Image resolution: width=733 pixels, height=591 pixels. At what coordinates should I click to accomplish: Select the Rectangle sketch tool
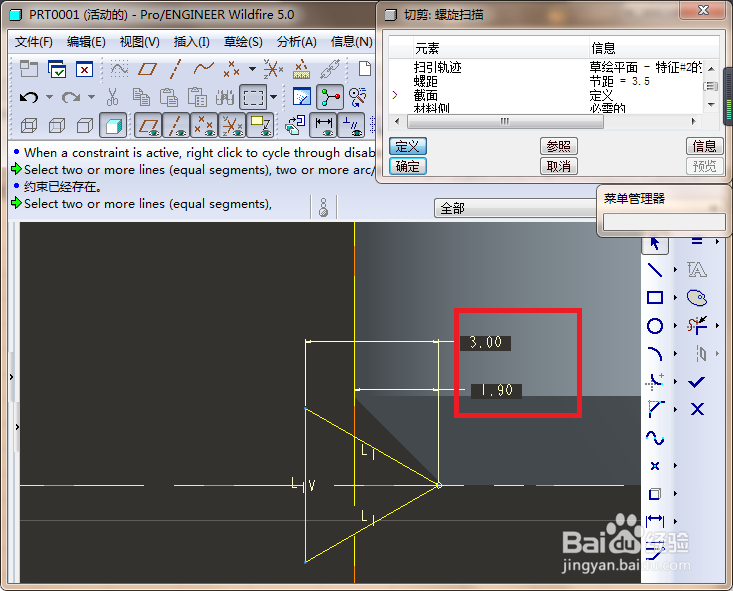(x=654, y=298)
